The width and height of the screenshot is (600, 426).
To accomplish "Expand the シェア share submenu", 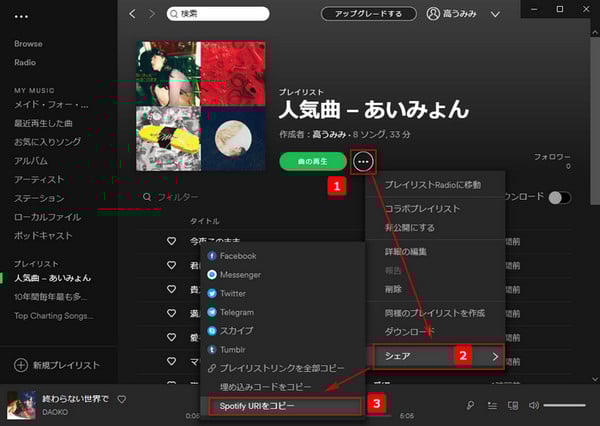I will [x=439, y=356].
